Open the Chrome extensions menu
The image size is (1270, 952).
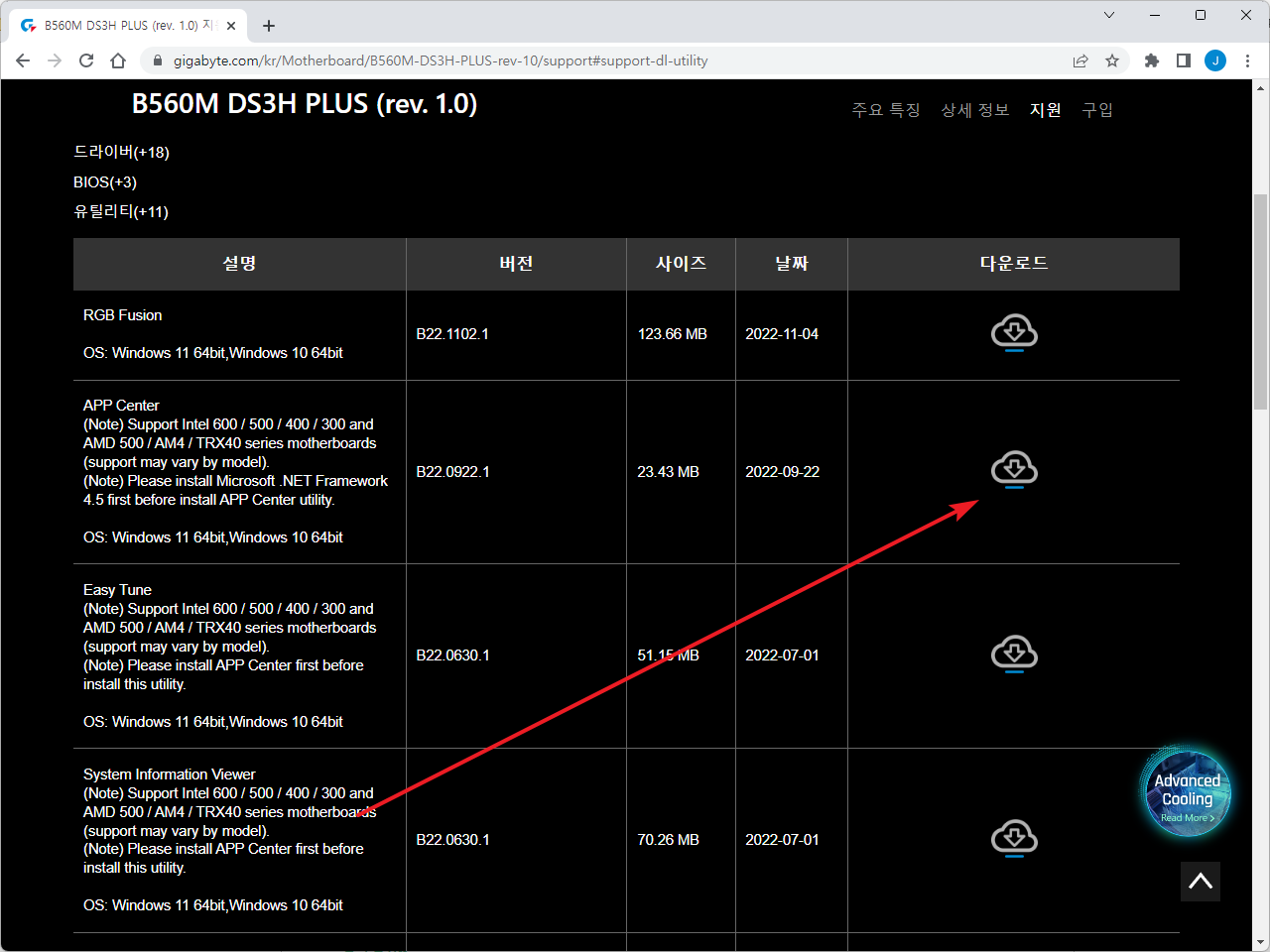(x=1152, y=60)
